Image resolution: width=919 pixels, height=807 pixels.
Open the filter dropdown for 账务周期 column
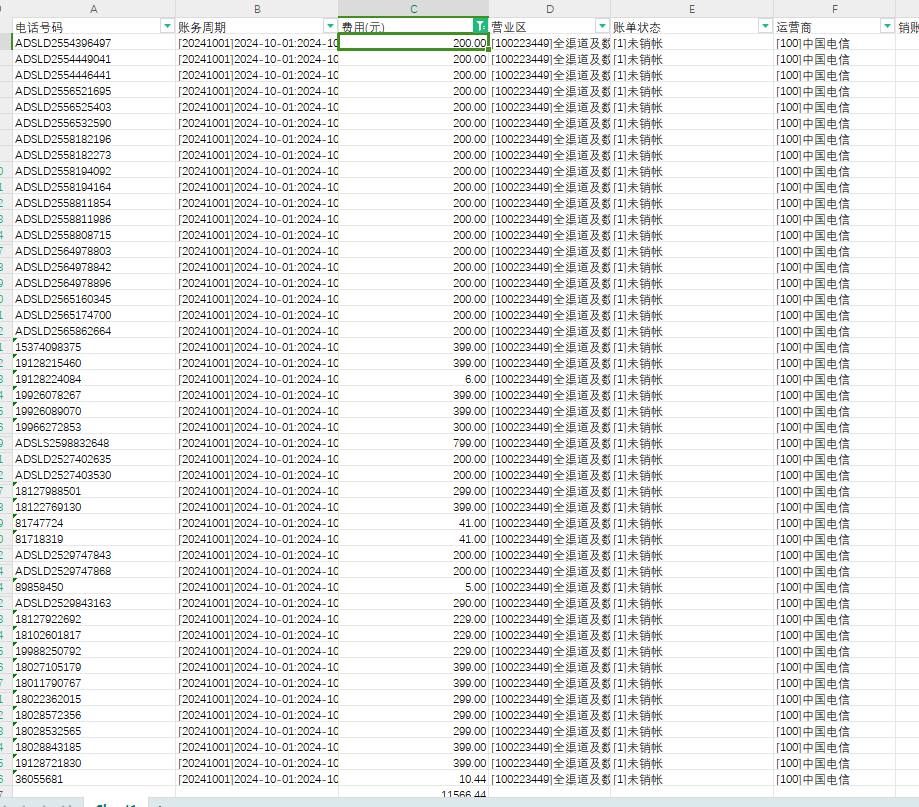[330, 26]
